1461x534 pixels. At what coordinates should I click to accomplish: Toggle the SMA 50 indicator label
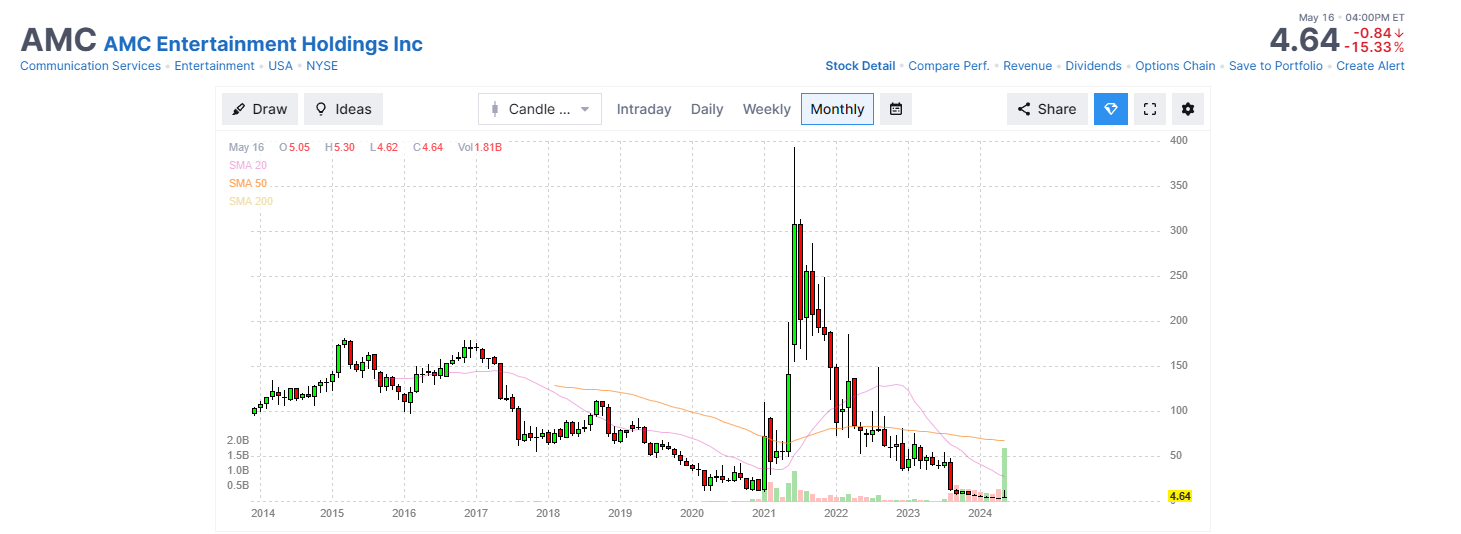click(x=248, y=183)
